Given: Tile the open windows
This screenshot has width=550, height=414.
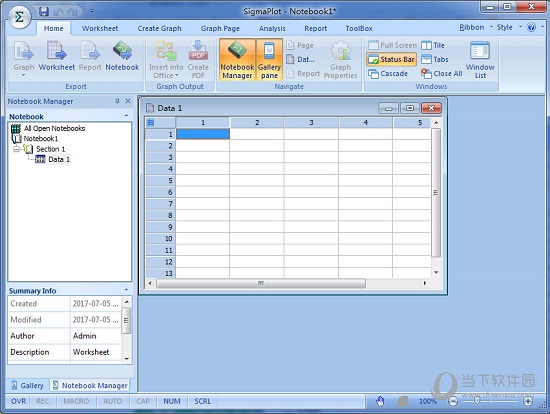Looking at the screenshot, I should click(433, 45).
